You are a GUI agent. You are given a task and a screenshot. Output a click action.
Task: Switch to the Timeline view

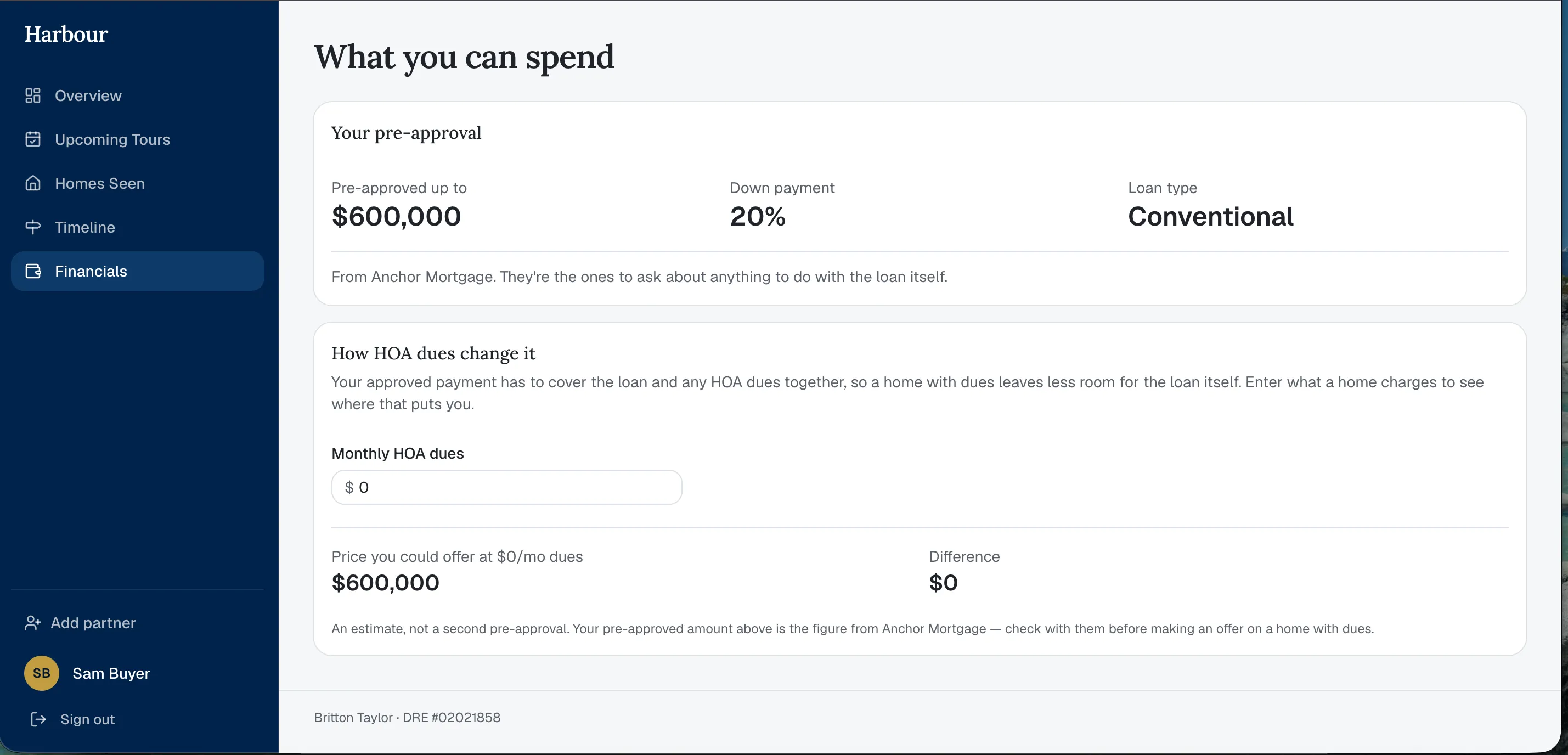(x=138, y=227)
